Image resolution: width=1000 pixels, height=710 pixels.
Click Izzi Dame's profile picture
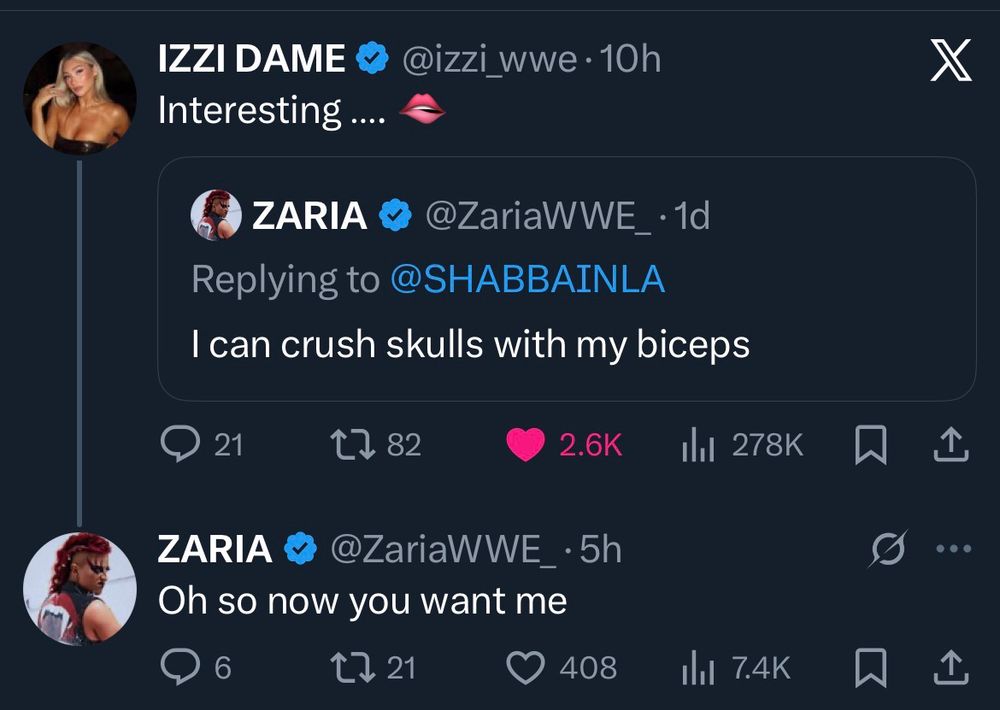(80, 98)
